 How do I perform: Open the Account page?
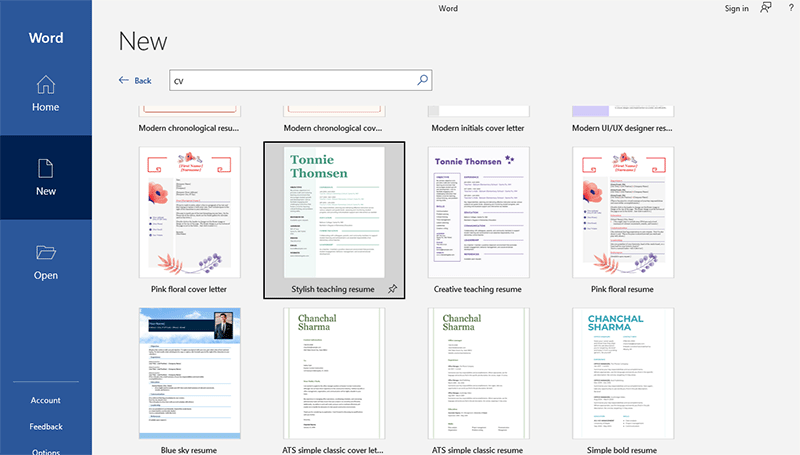[x=45, y=400]
